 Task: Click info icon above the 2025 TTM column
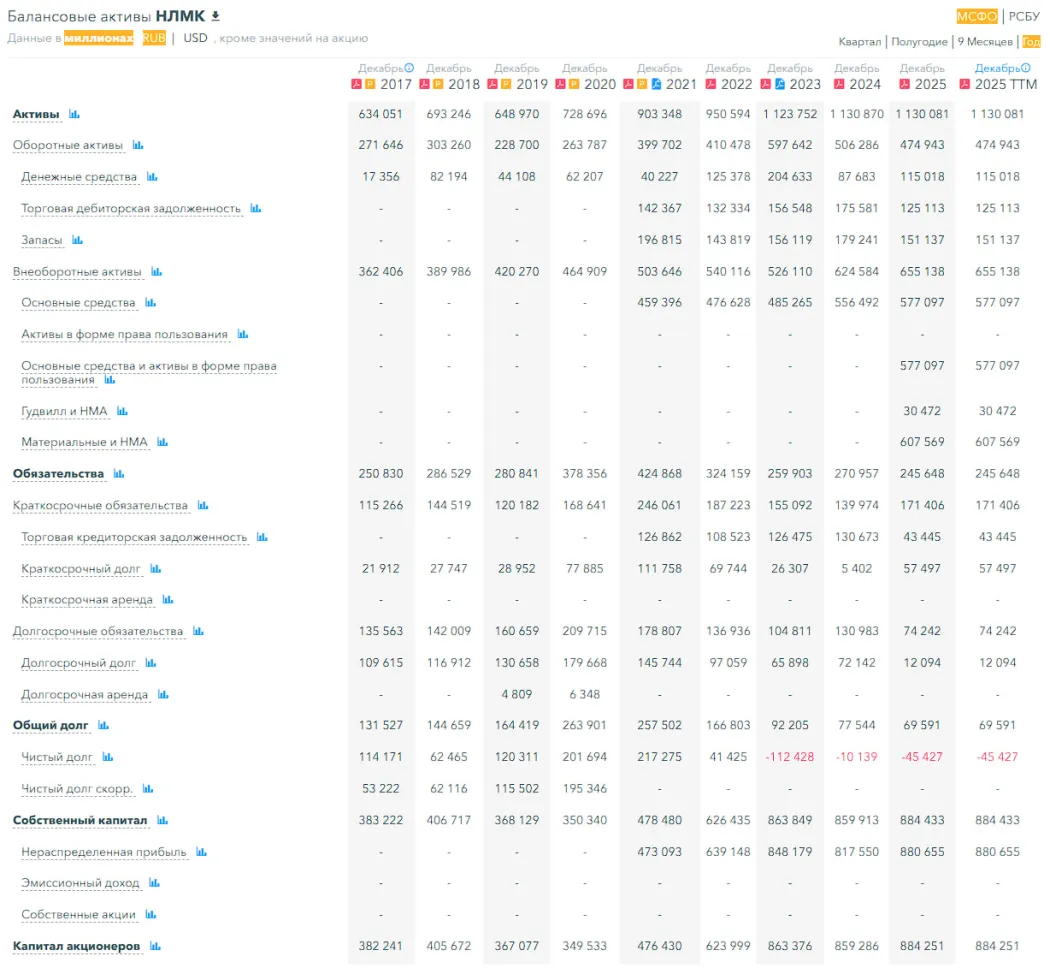(1023, 68)
